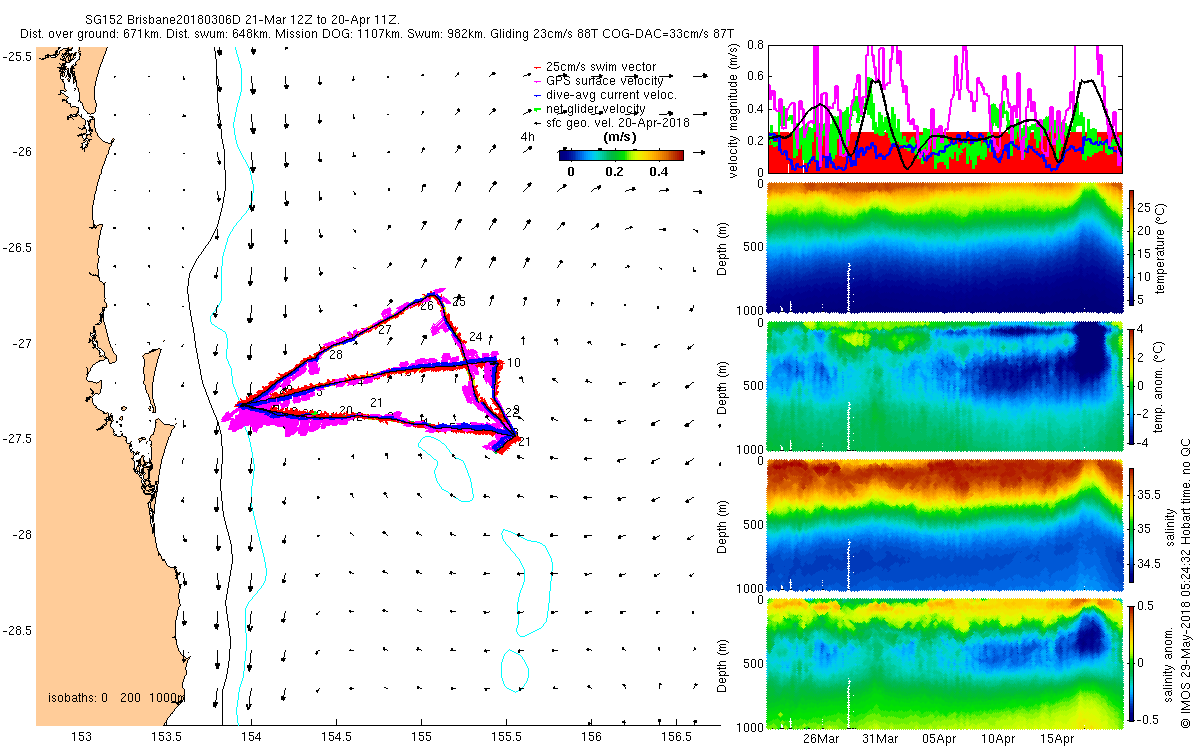Click waypoint label 10 on glider track
This screenshot has height=750, width=1200.
[514, 363]
